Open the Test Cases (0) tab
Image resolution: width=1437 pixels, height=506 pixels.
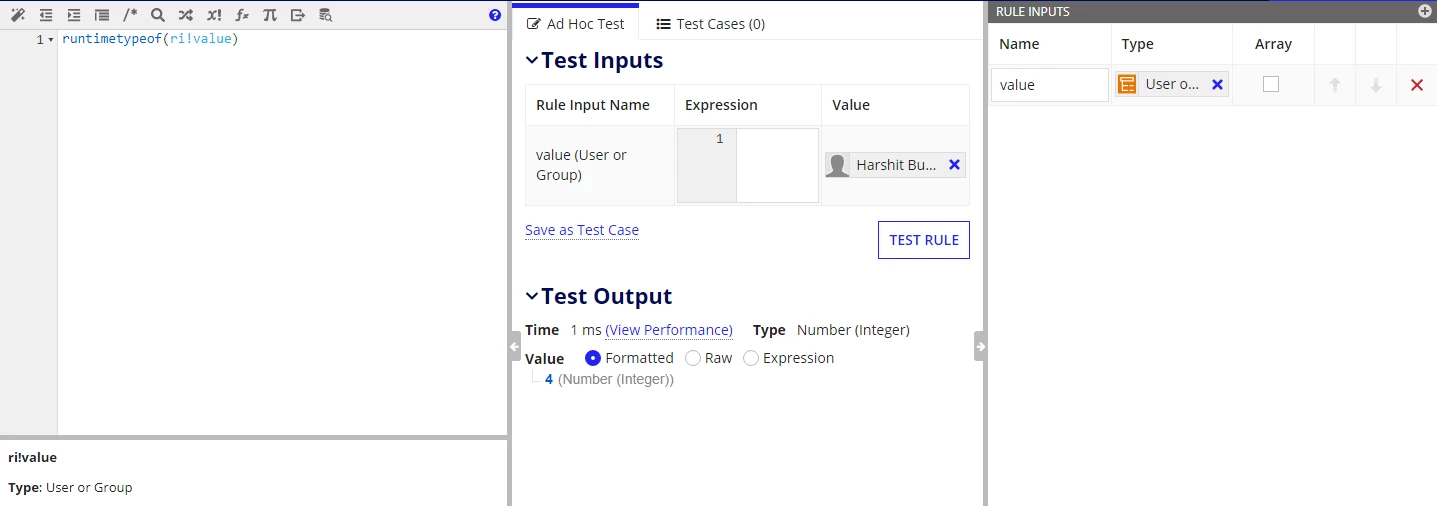click(x=711, y=24)
